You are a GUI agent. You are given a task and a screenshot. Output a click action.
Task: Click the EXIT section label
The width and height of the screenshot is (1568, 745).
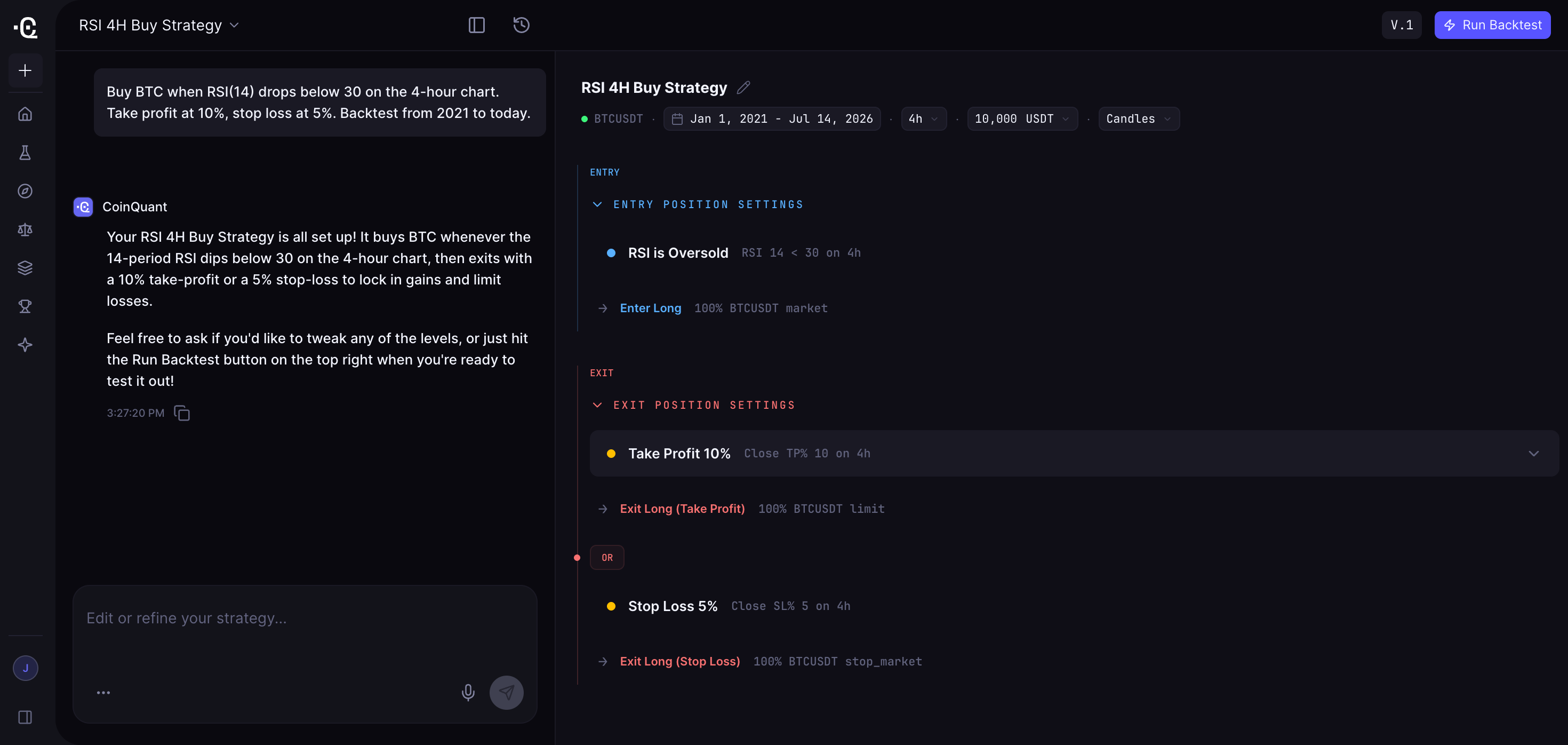[602, 373]
